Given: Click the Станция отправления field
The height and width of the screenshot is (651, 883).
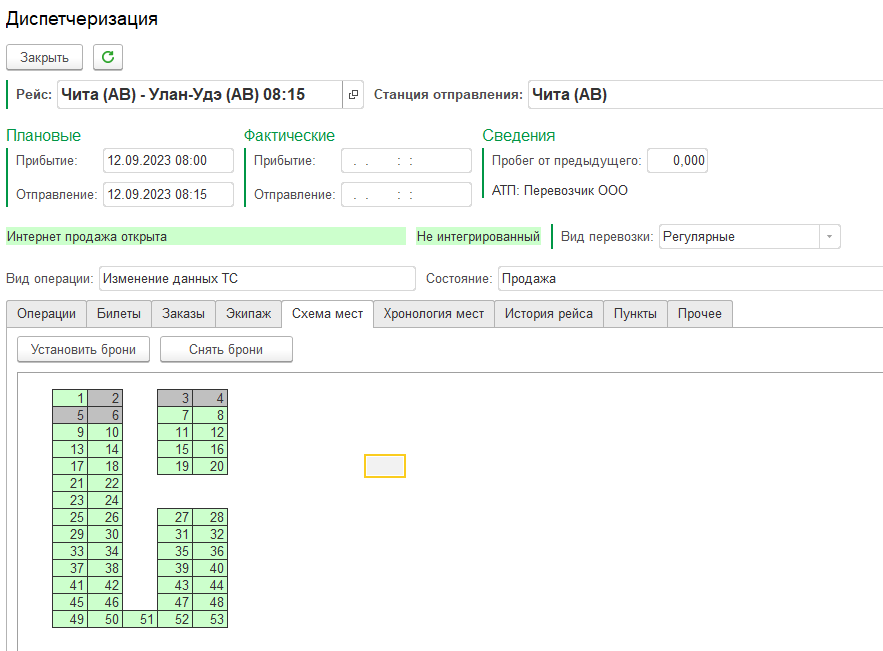Looking at the screenshot, I should pyautogui.click(x=704, y=95).
